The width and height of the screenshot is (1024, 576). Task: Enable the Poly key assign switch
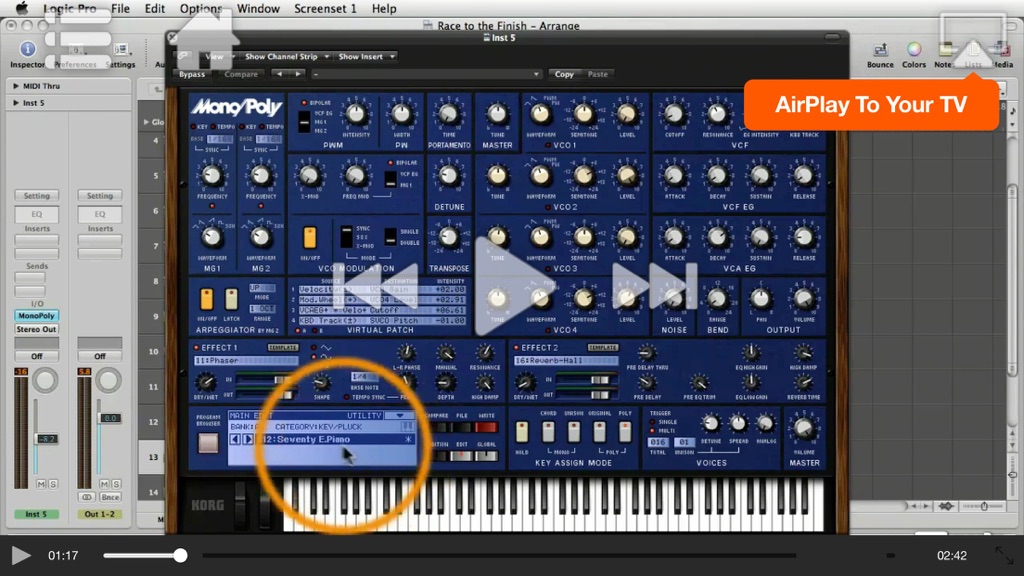coord(625,432)
